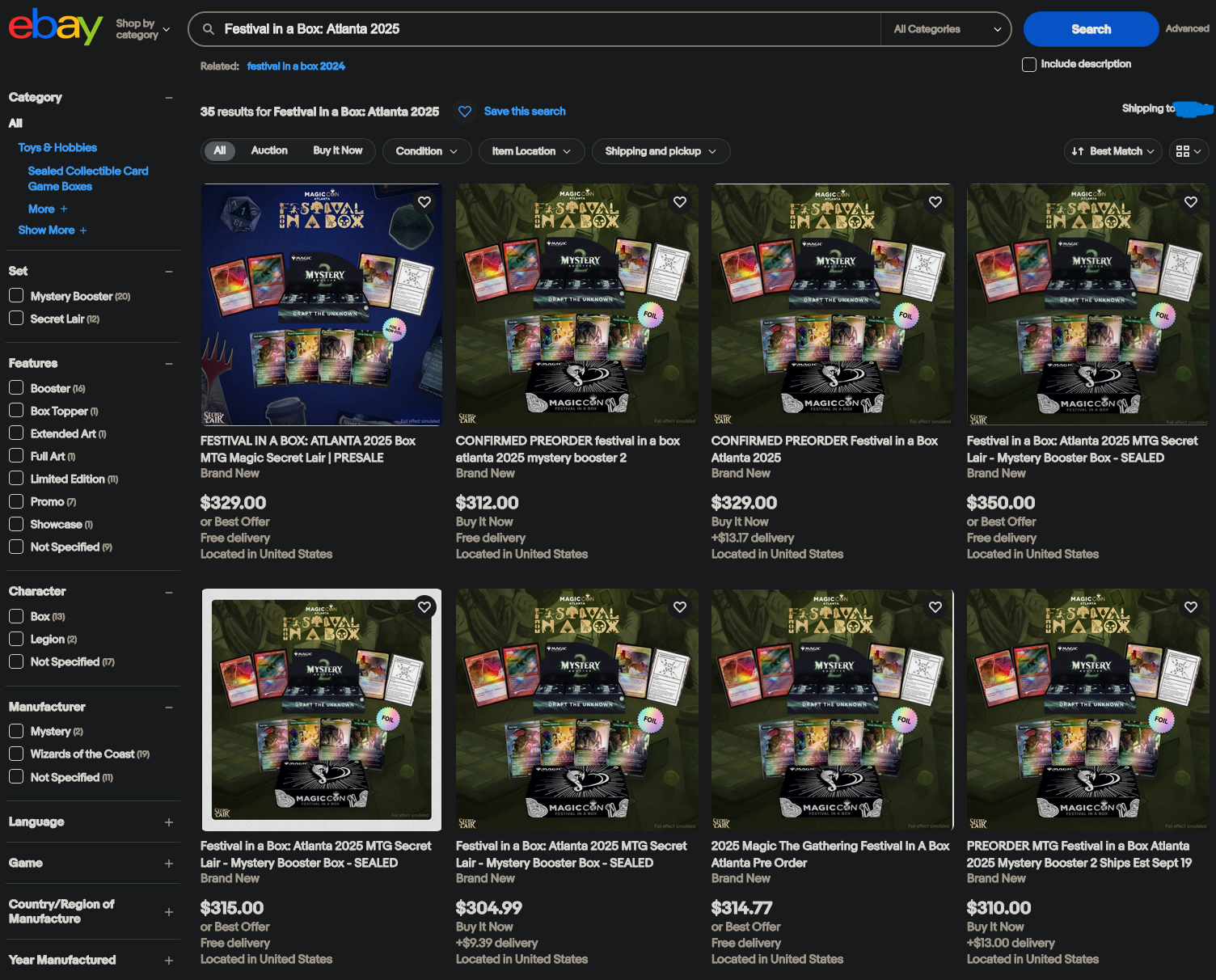The height and width of the screenshot is (980, 1216).
Task: Tick the Wizards of the Coast manufacturer
Action: (x=16, y=754)
